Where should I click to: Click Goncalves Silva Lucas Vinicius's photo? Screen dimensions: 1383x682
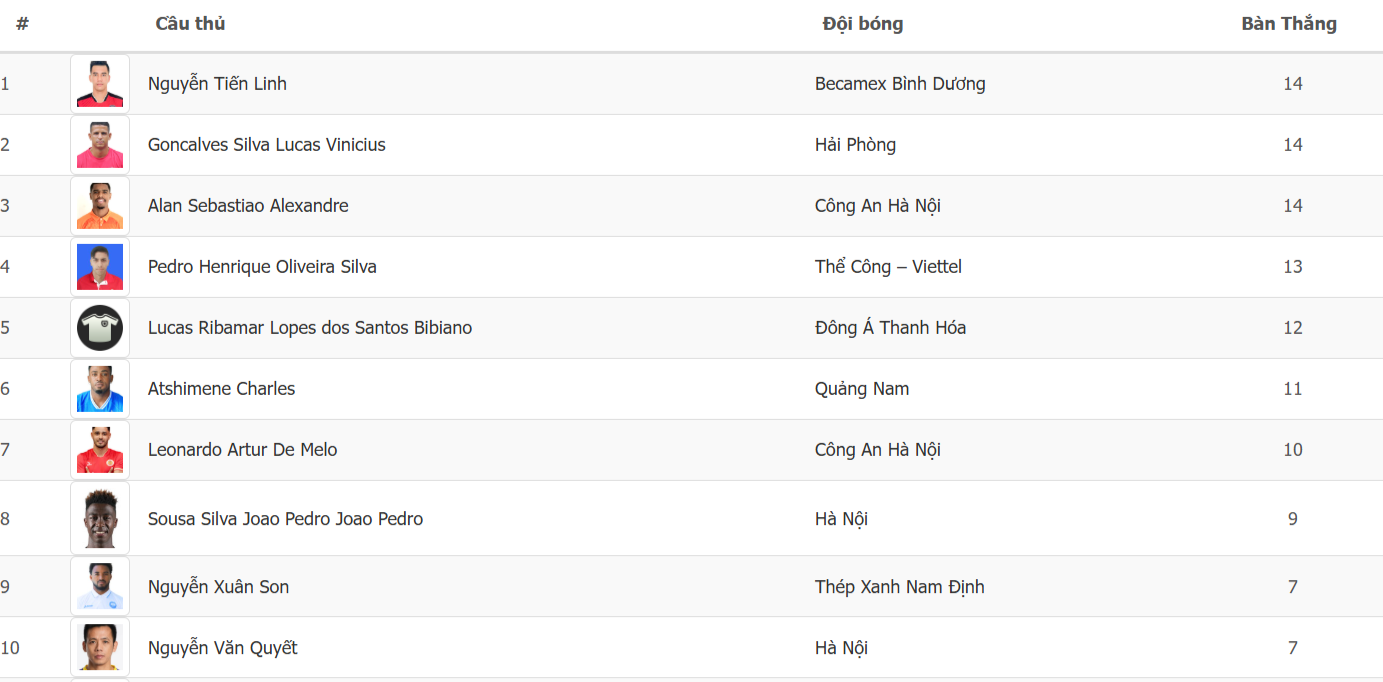pyautogui.click(x=100, y=145)
